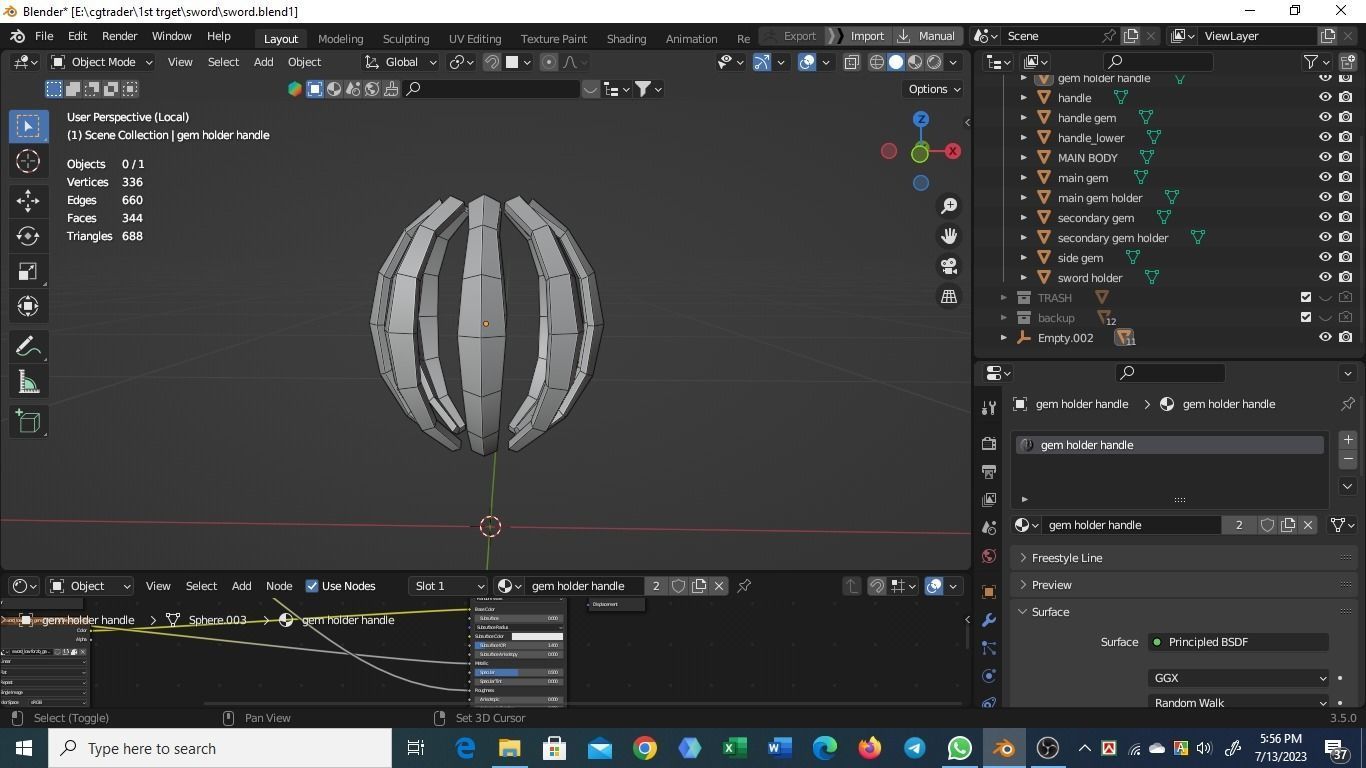Viewport: 1366px width, 768px height.
Task: Open the Render properties tab
Action: point(989,443)
